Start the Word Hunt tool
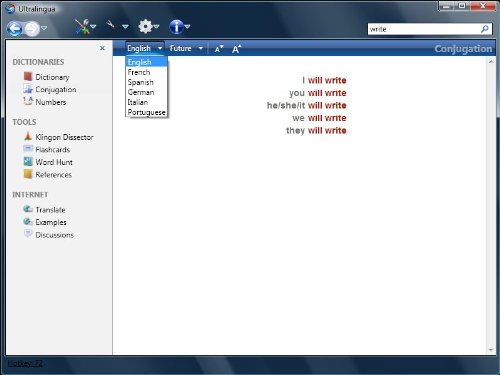The width and height of the screenshot is (500, 375). point(54,162)
